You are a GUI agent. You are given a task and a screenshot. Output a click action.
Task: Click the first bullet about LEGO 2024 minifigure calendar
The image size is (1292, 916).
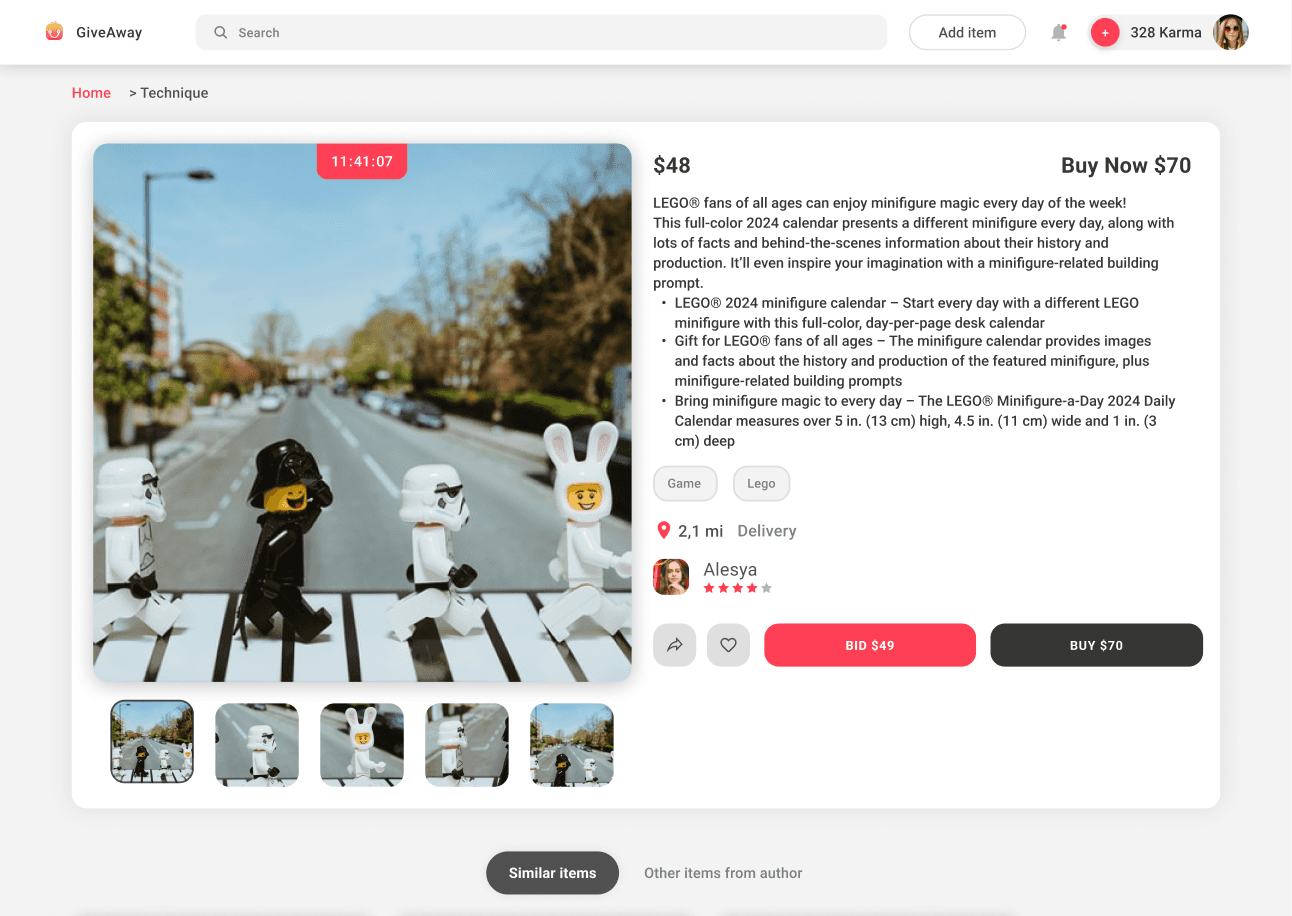pos(907,313)
